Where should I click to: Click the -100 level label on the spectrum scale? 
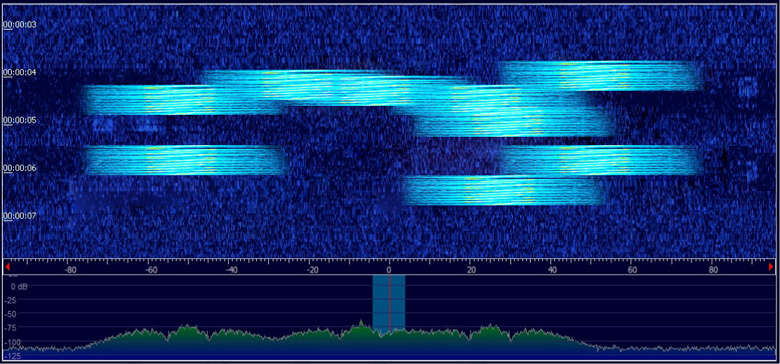[12, 342]
